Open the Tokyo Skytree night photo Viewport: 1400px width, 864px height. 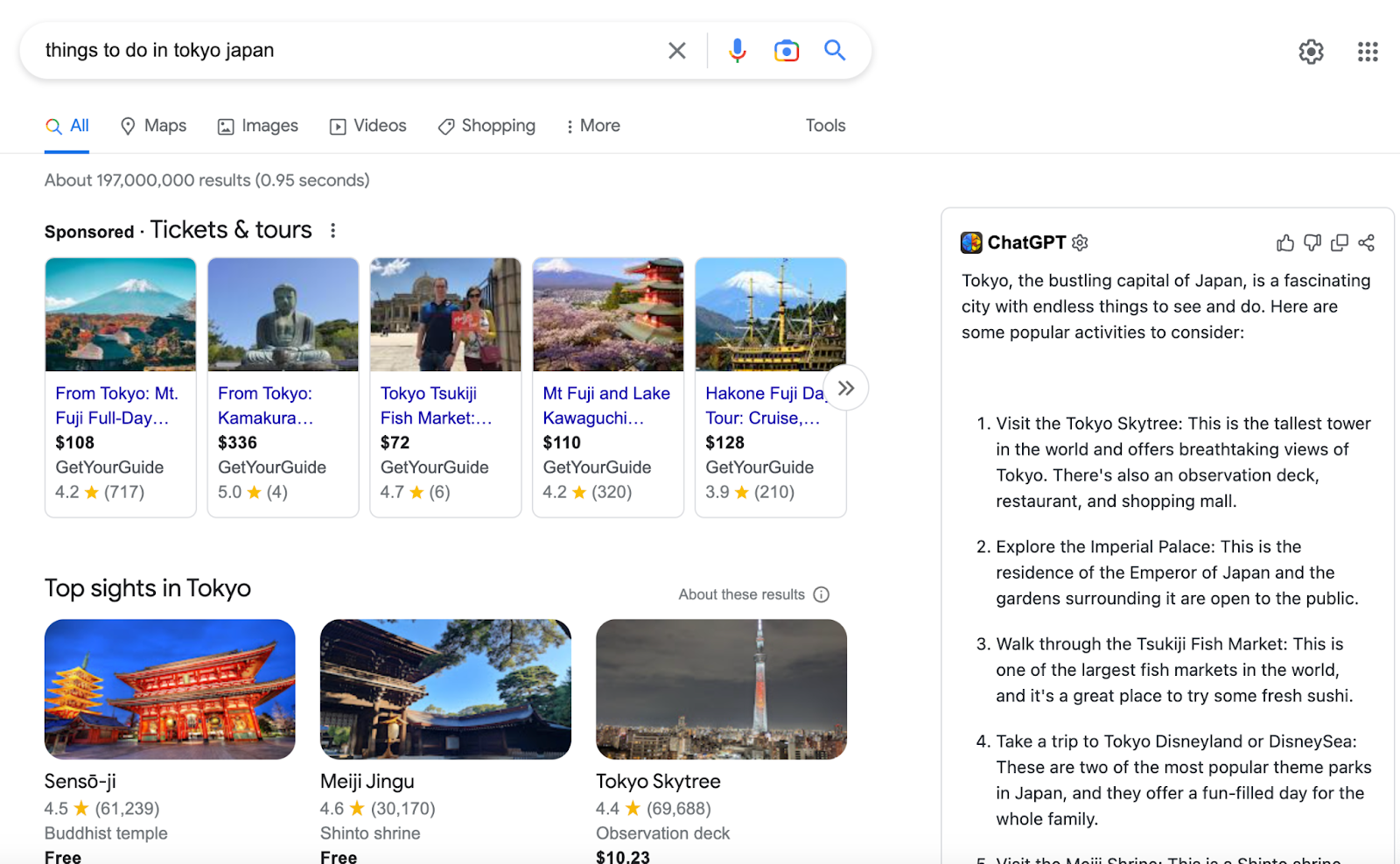(721, 689)
